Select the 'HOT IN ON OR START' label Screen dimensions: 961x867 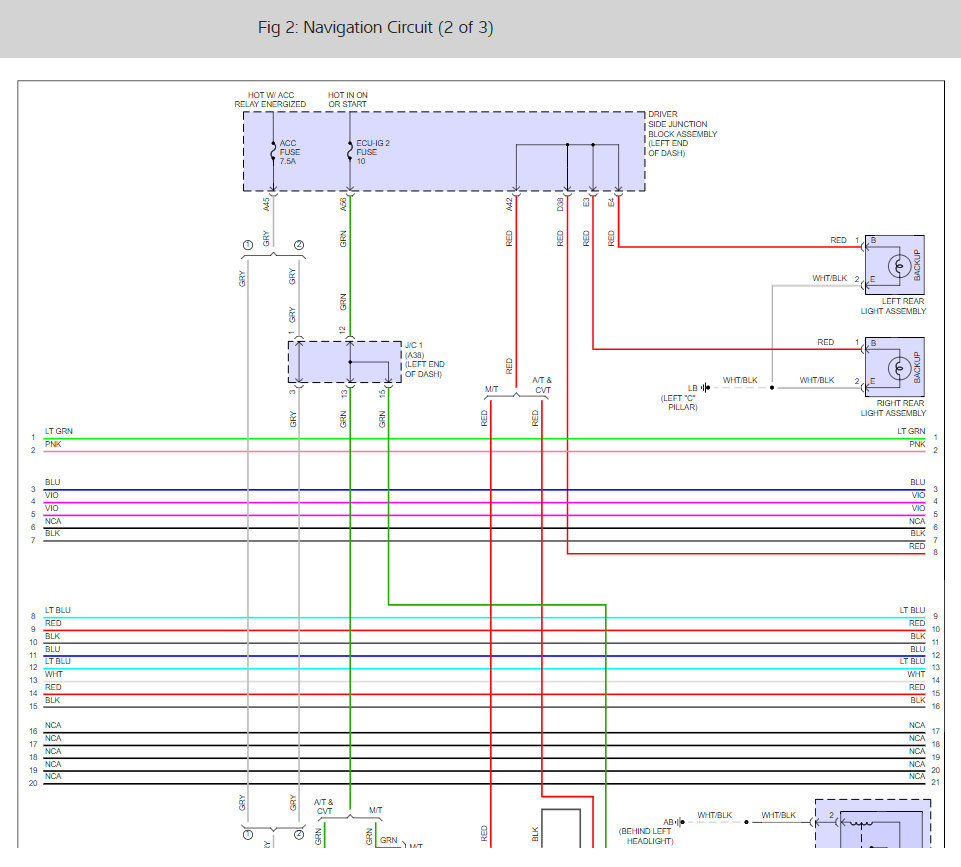coord(348,100)
